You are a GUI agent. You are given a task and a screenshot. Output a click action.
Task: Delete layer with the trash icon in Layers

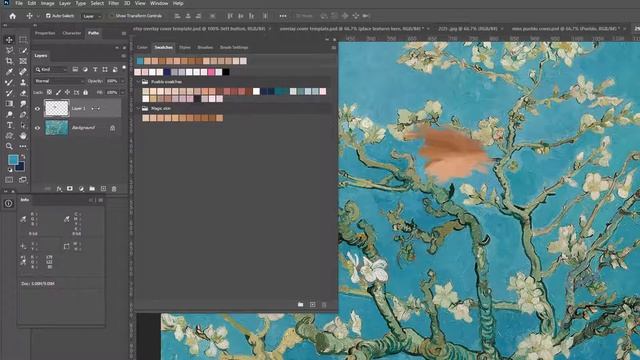click(114, 189)
